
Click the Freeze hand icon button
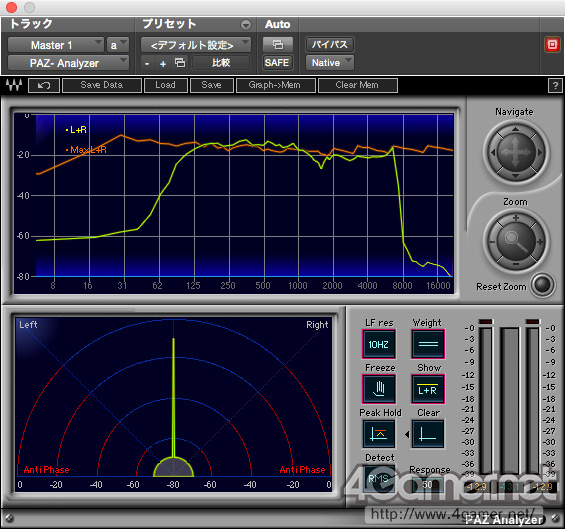click(379, 389)
